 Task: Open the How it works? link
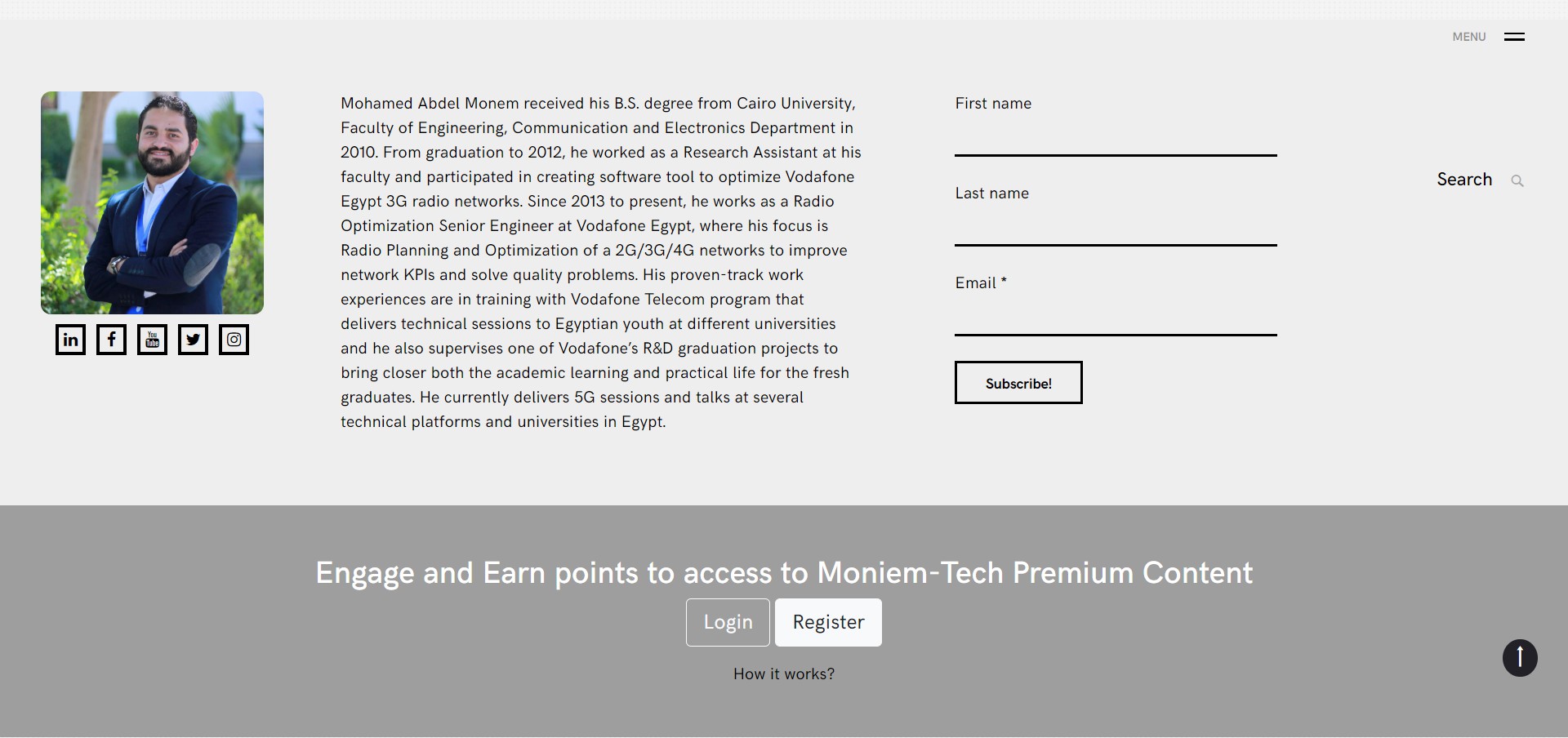(784, 674)
